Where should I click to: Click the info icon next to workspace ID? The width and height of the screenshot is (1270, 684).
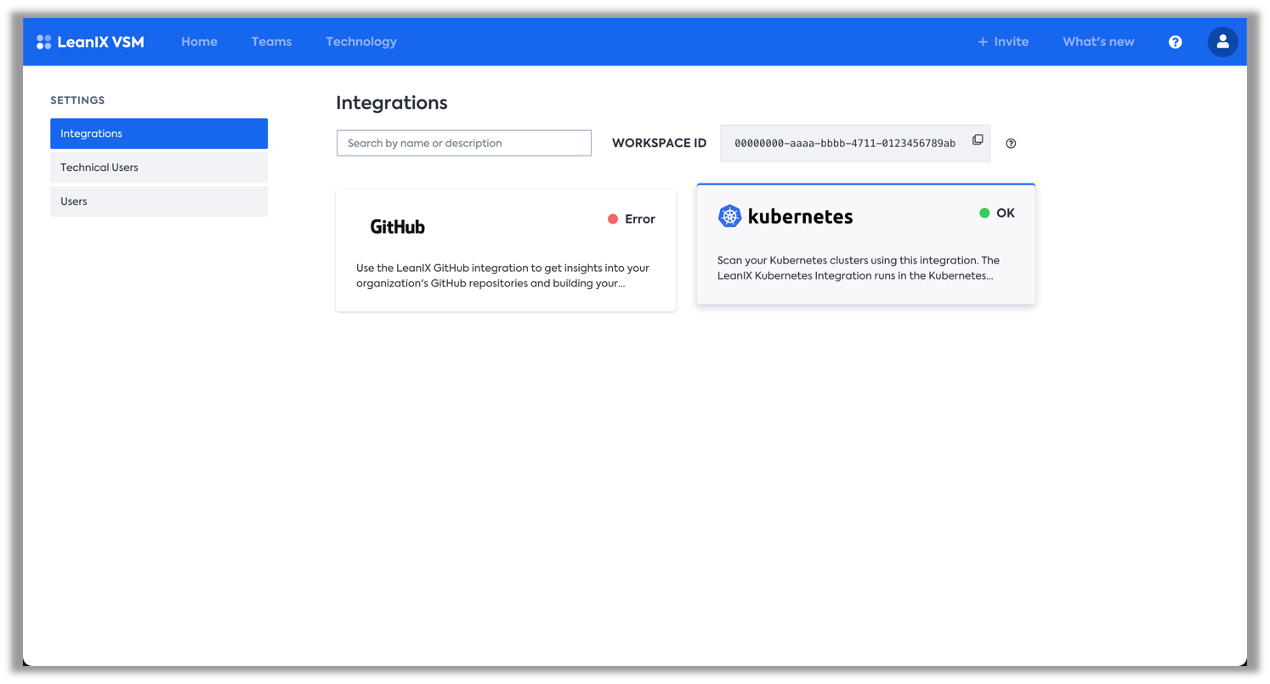pos(1011,143)
